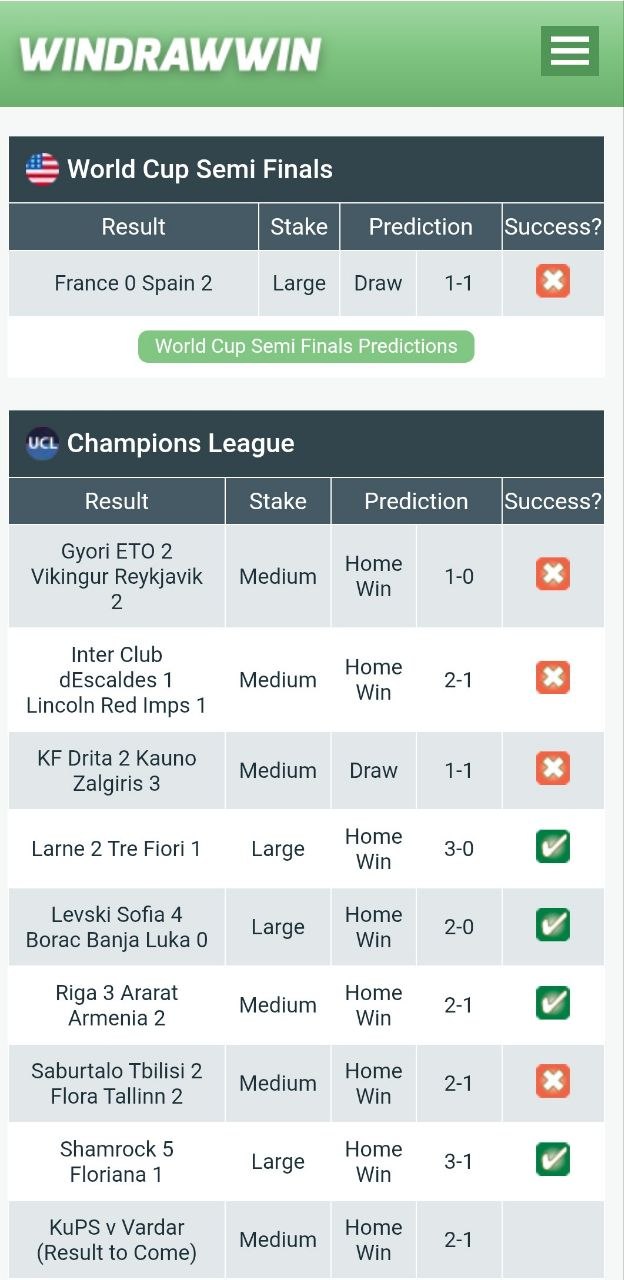Select the Champions League heading
This screenshot has height=1280, width=624.
click(x=181, y=443)
